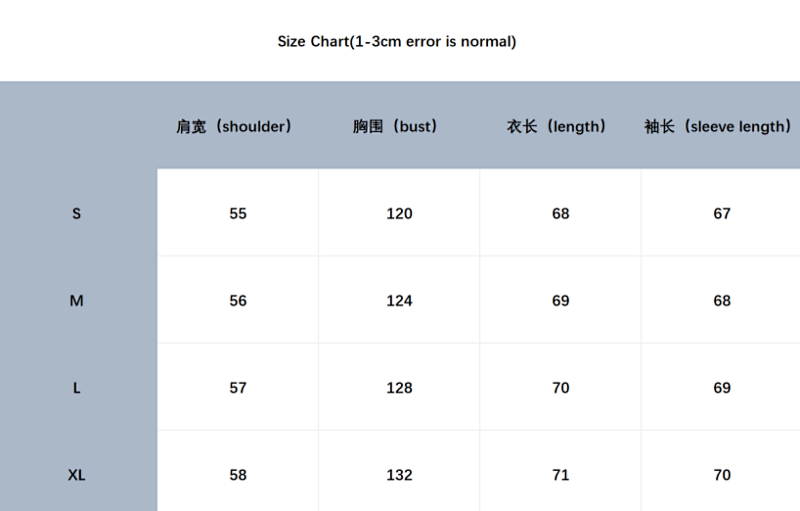Select the shoulder column header

tap(234, 126)
